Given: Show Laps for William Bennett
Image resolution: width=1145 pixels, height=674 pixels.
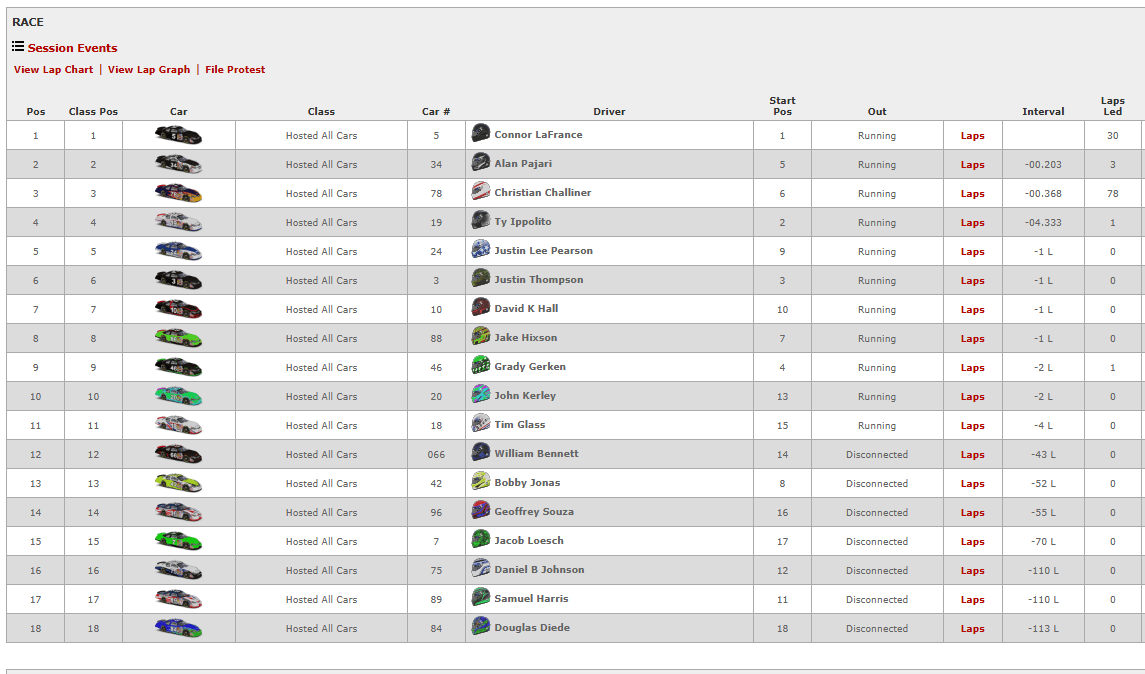Looking at the screenshot, I should click(972, 455).
